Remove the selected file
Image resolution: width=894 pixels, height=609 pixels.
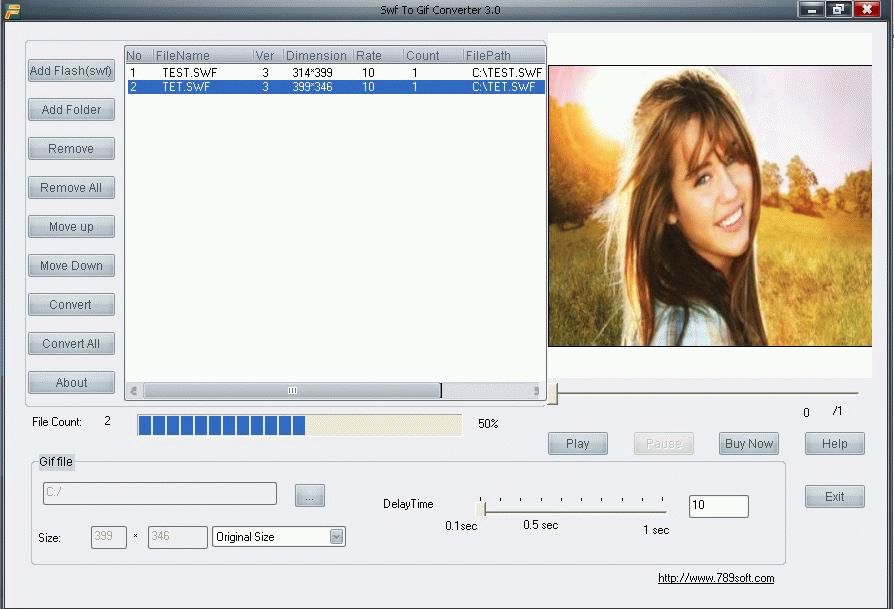[x=71, y=149]
